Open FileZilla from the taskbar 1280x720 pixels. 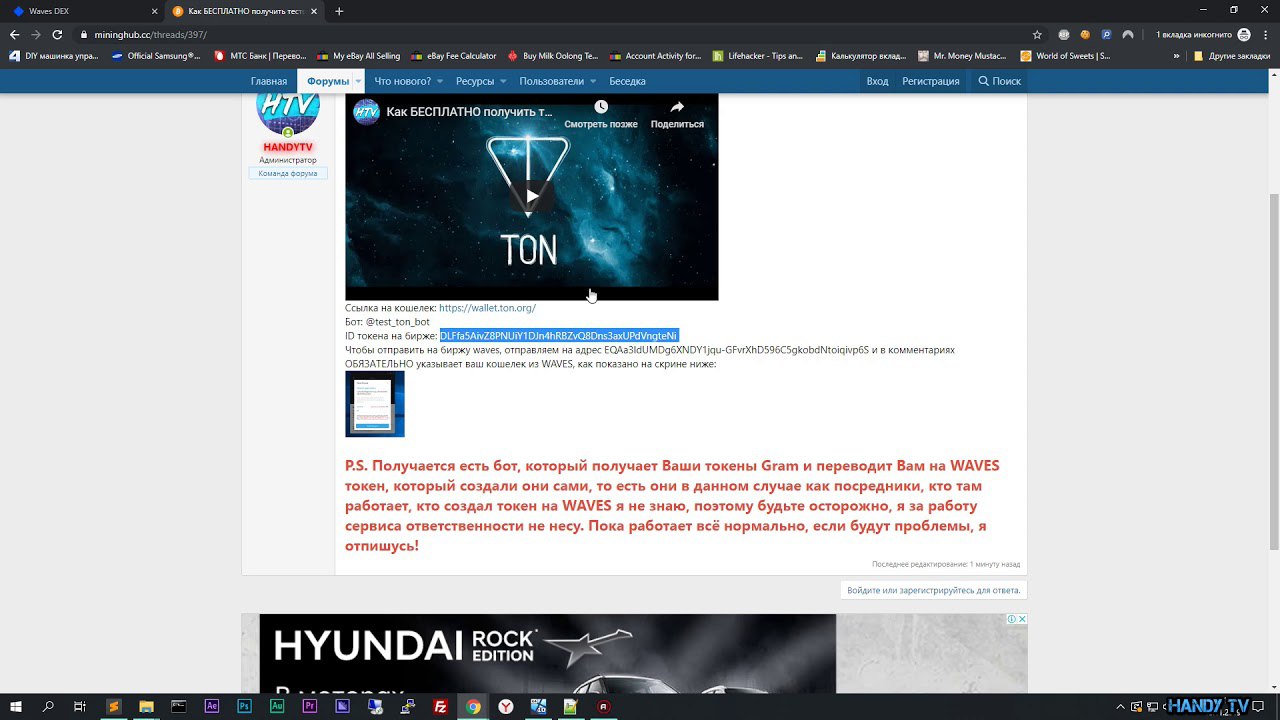tap(440, 706)
